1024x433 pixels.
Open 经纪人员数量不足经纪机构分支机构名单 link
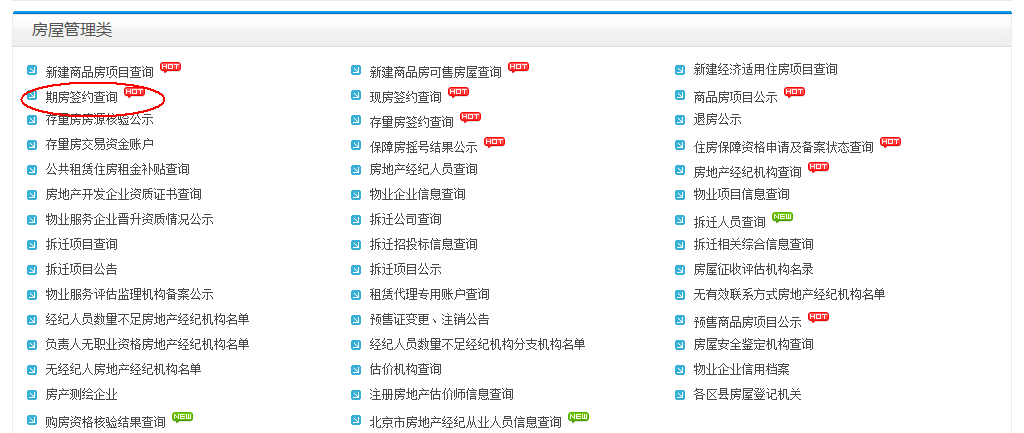pyautogui.click(x=477, y=344)
